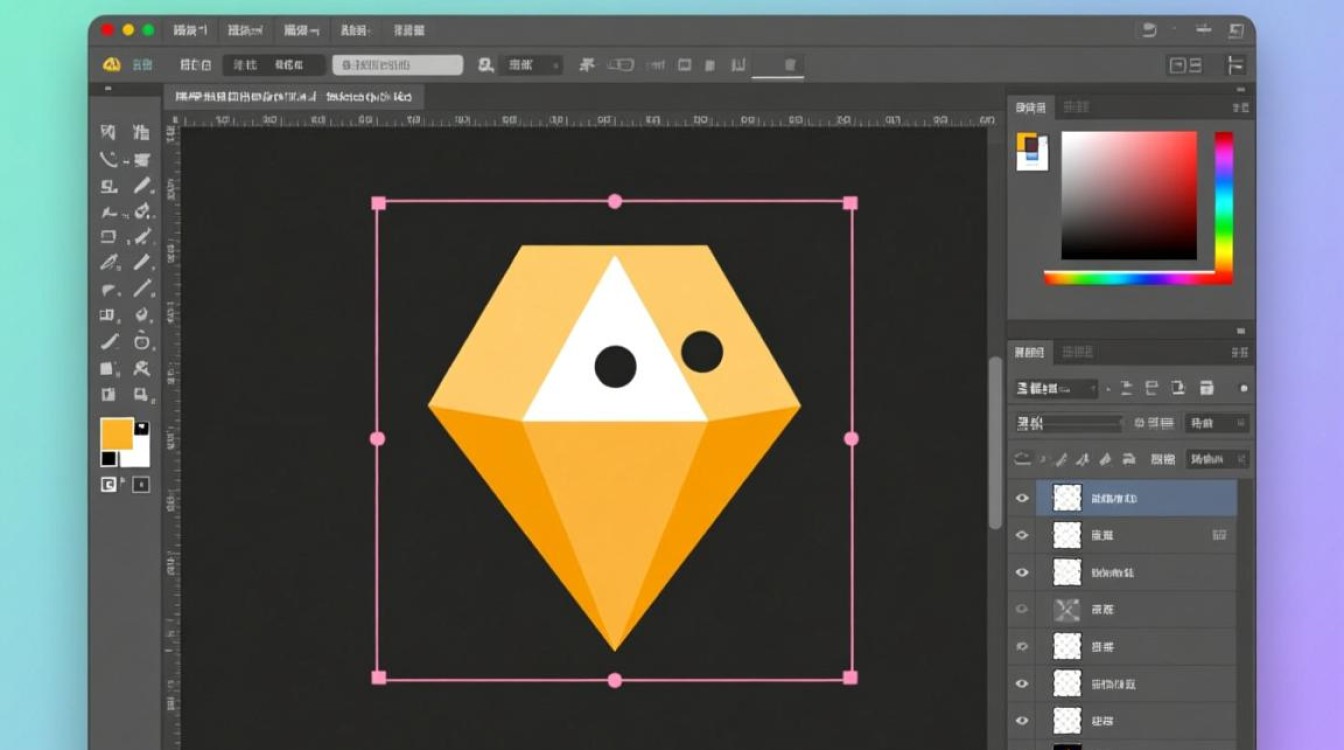
Task: Click the badge icon on the second layer row
Action: (x=1219, y=535)
